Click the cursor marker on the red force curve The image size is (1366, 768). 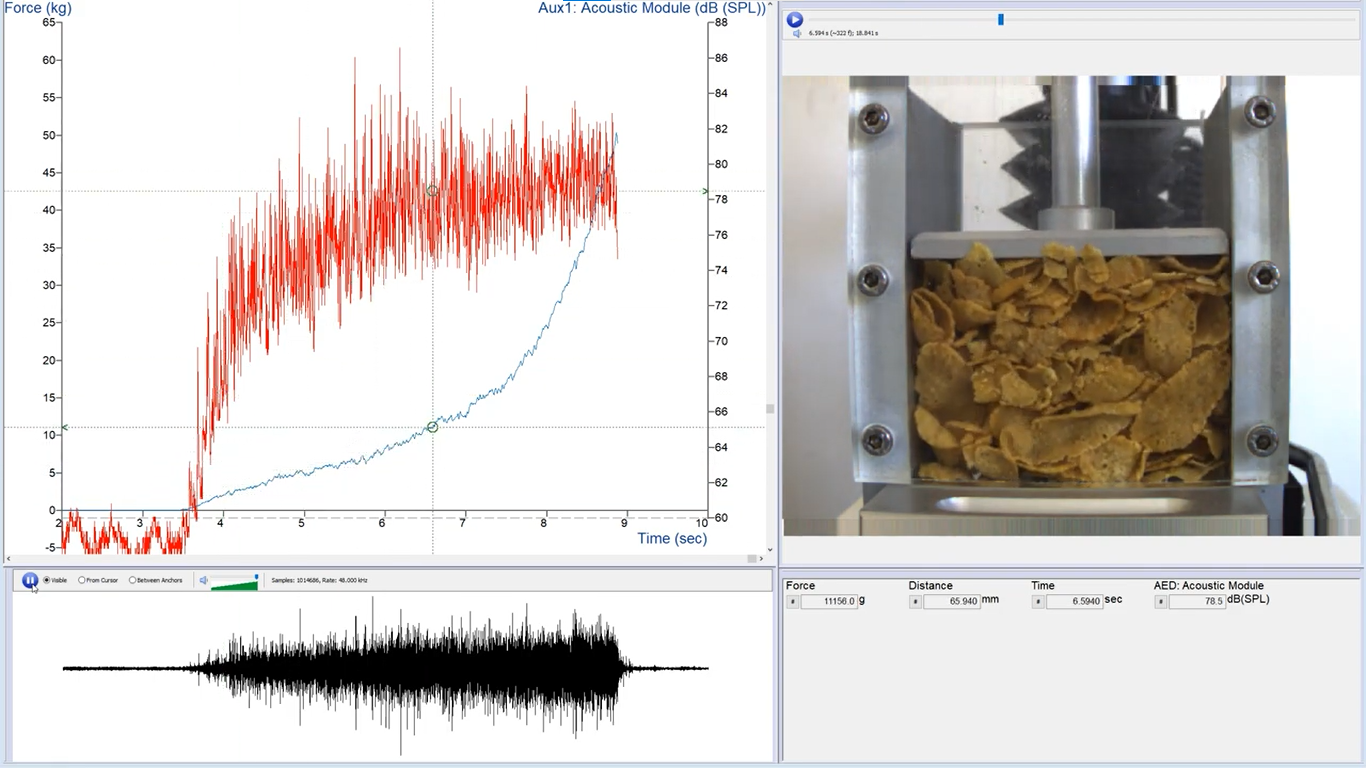pyautogui.click(x=433, y=190)
